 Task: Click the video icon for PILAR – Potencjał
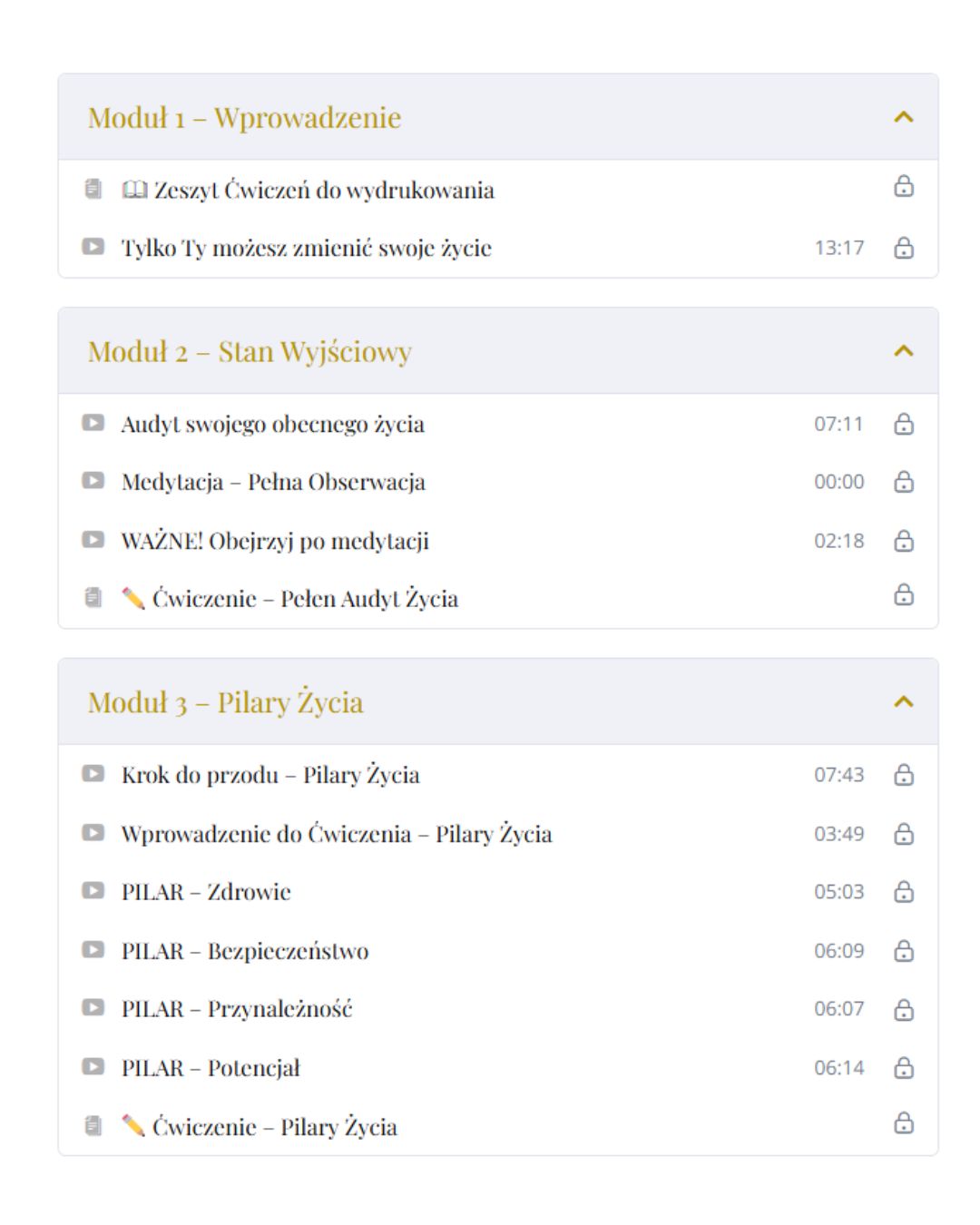[93, 1067]
